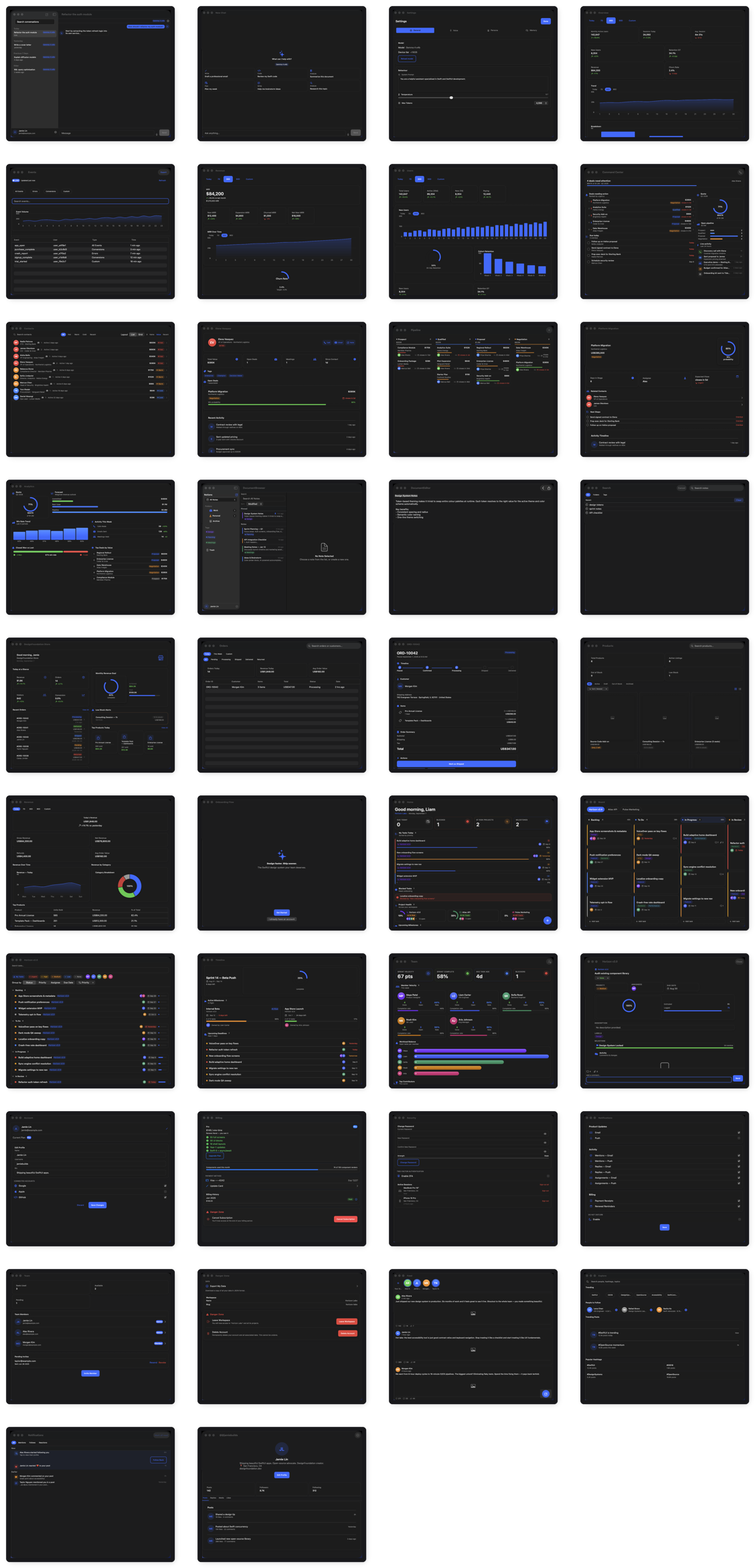Open the SQL query optimization conversation
Viewport: 755px width, 1568px height.
[35, 70]
